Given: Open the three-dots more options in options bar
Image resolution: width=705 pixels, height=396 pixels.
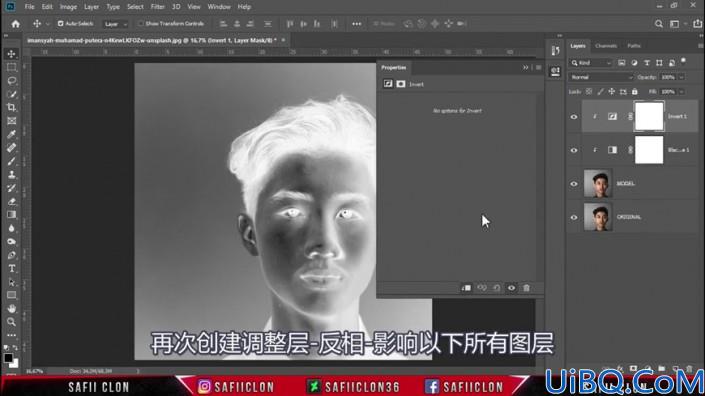Looking at the screenshot, I should [357, 24].
